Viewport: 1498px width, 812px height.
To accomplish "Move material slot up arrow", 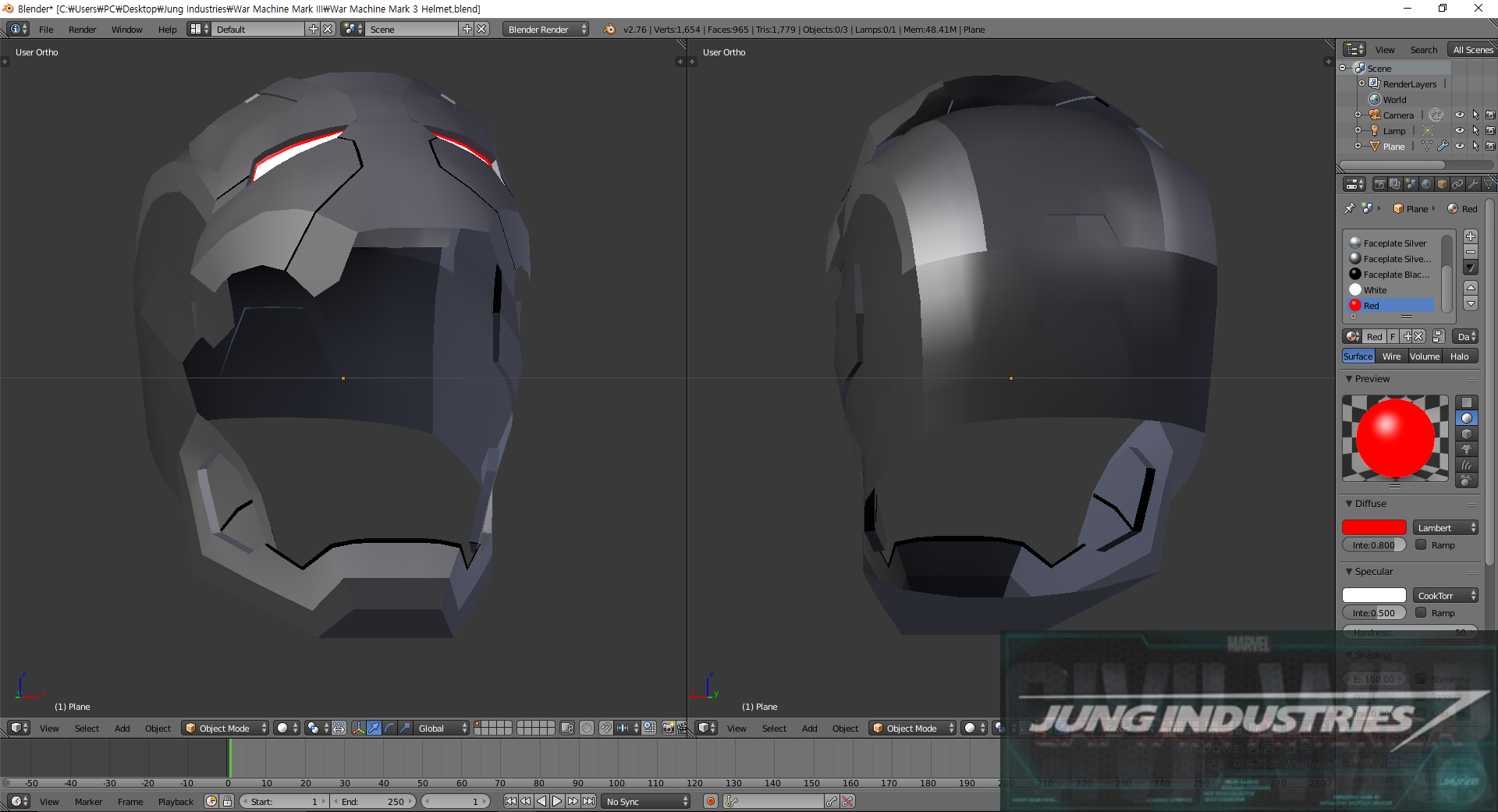I will click(x=1471, y=288).
